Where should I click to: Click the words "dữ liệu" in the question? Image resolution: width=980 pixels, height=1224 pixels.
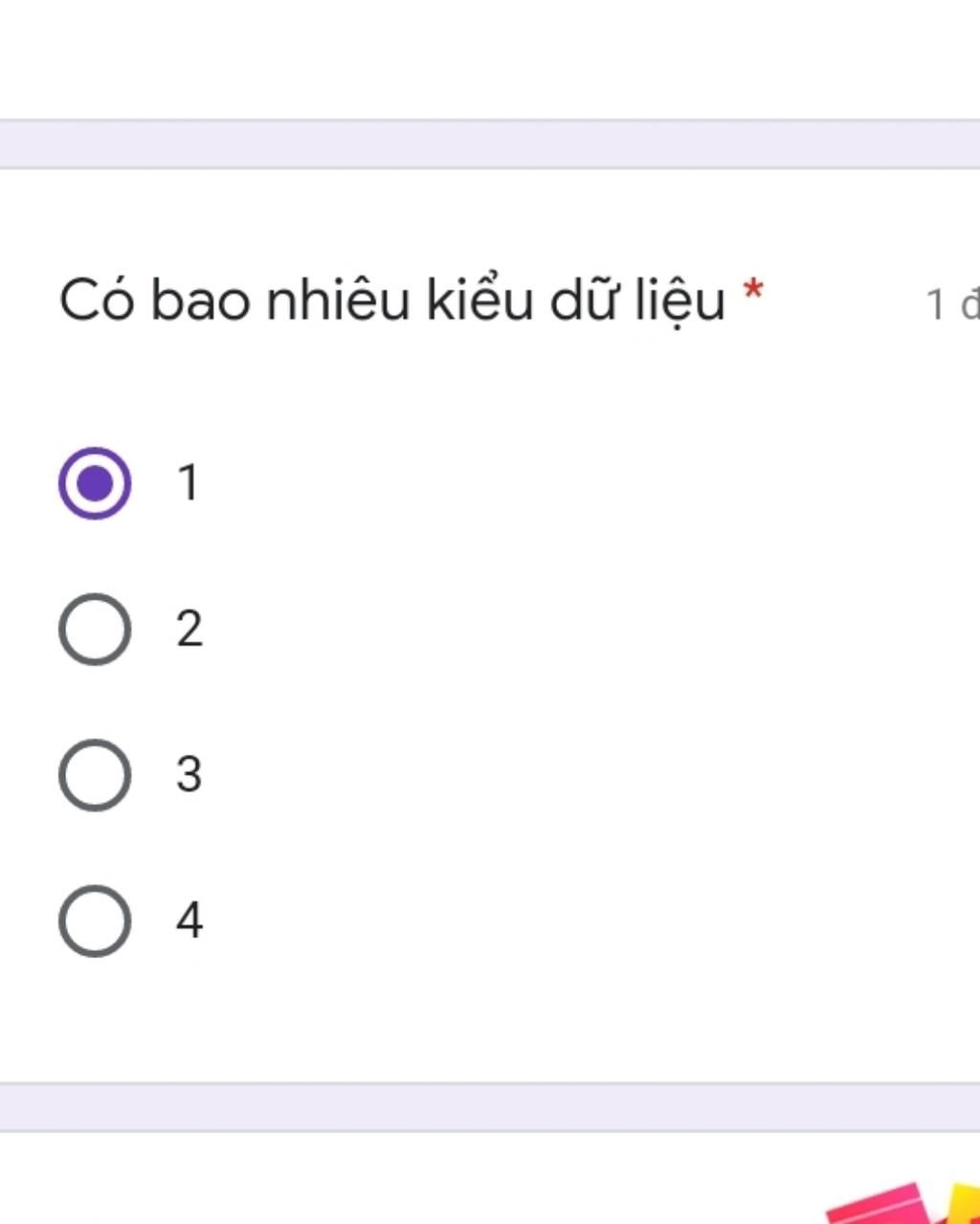637,301
